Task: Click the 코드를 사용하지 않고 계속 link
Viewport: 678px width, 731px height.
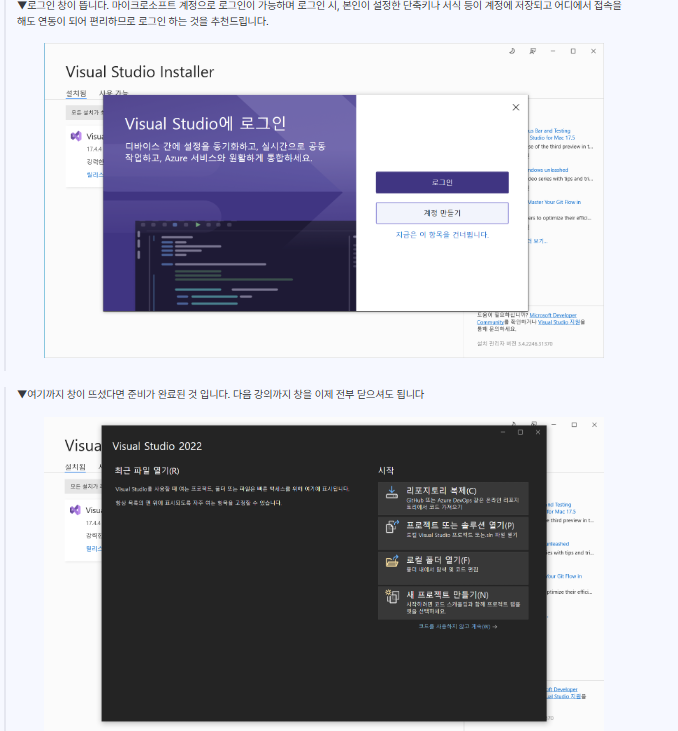Action: [x=457, y=627]
